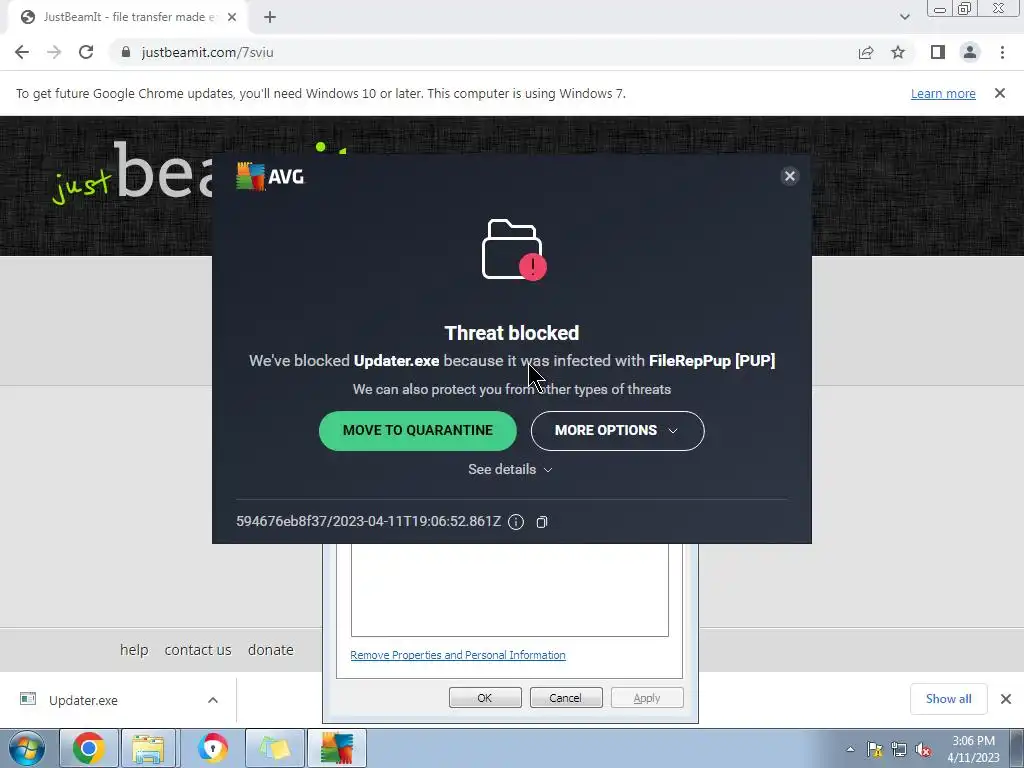This screenshot has height=768, width=1024.
Task: Click Remove Properties and Personal Information link
Action: (458, 655)
